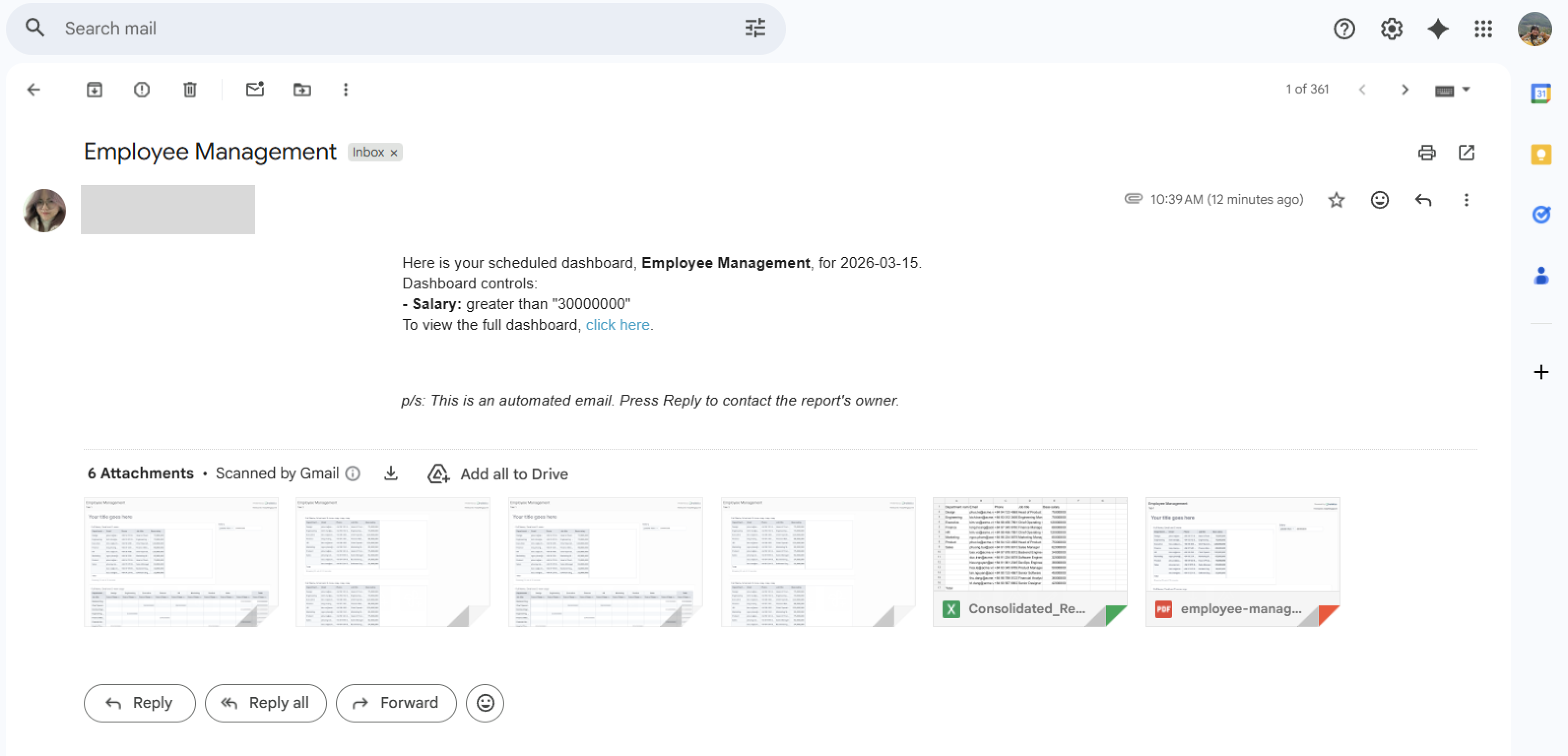Open the 'click here' dashboard link

pyautogui.click(x=617, y=325)
